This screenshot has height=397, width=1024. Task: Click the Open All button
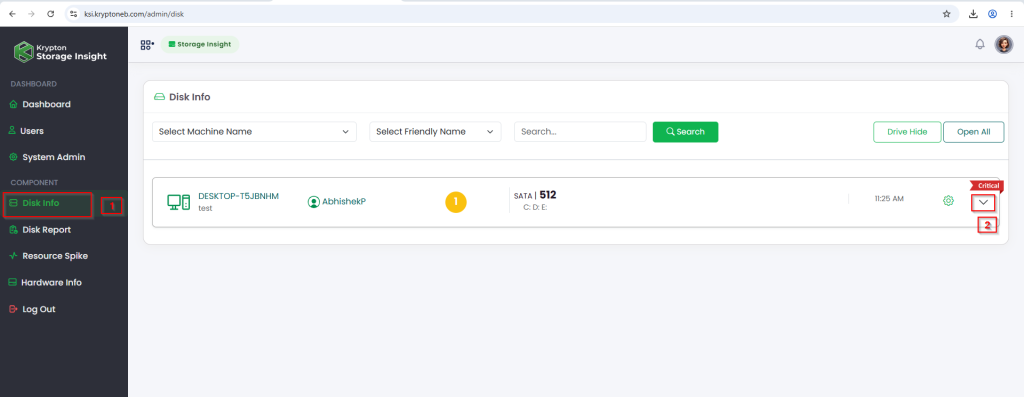(974, 131)
